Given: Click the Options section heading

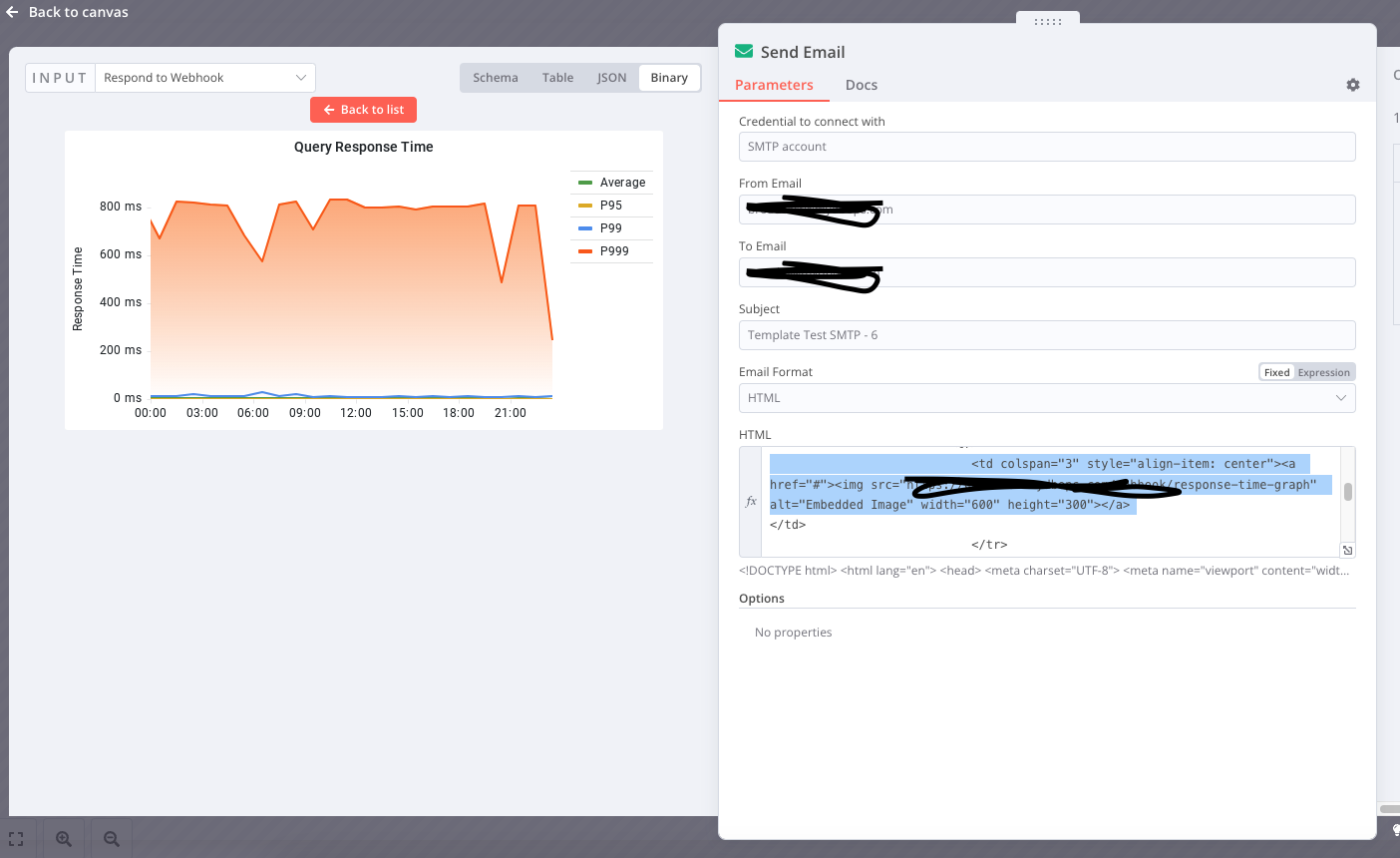Looking at the screenshot, I should (762, 599).
